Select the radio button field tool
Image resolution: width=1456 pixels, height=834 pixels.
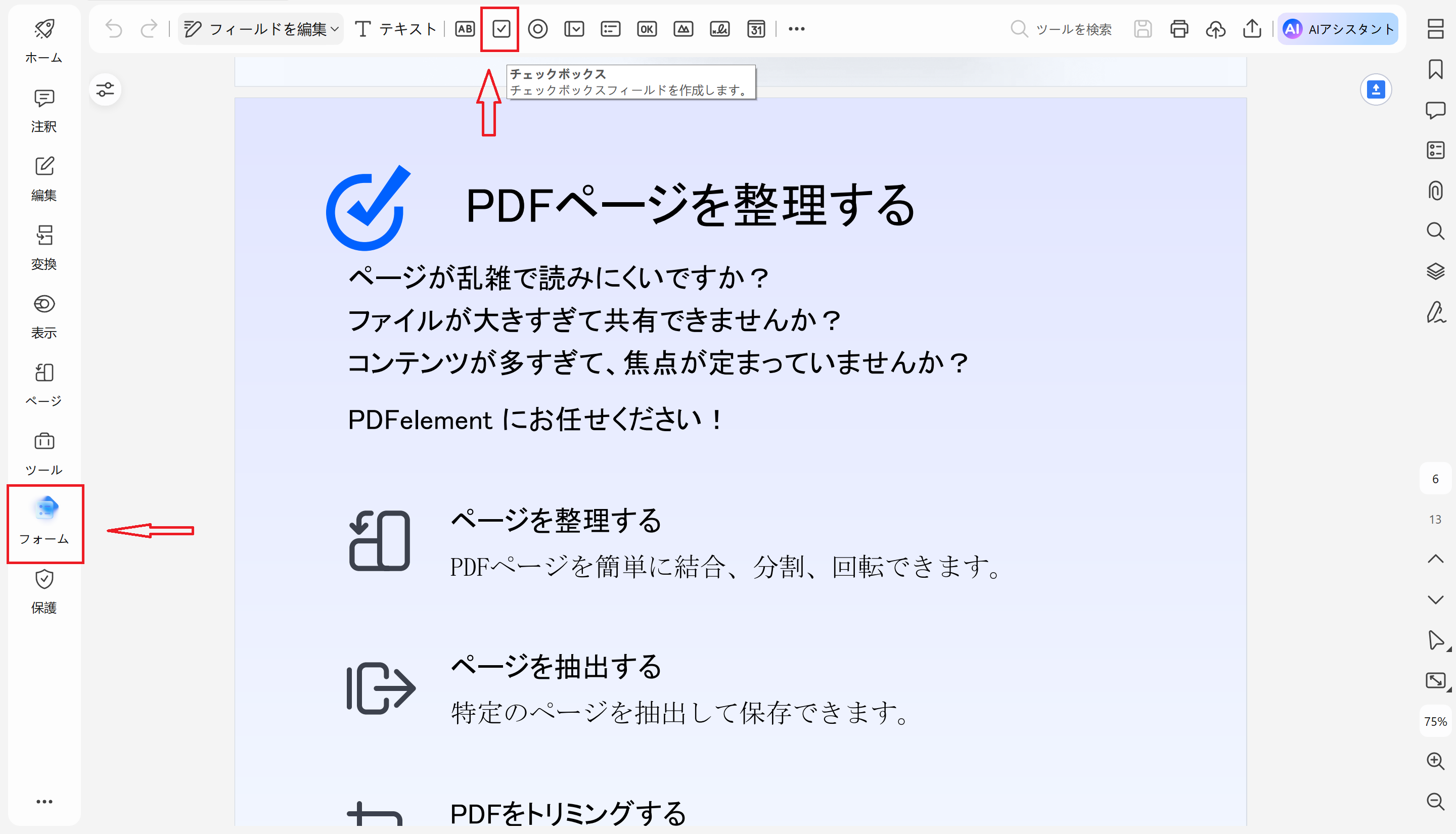click(537, 29)
